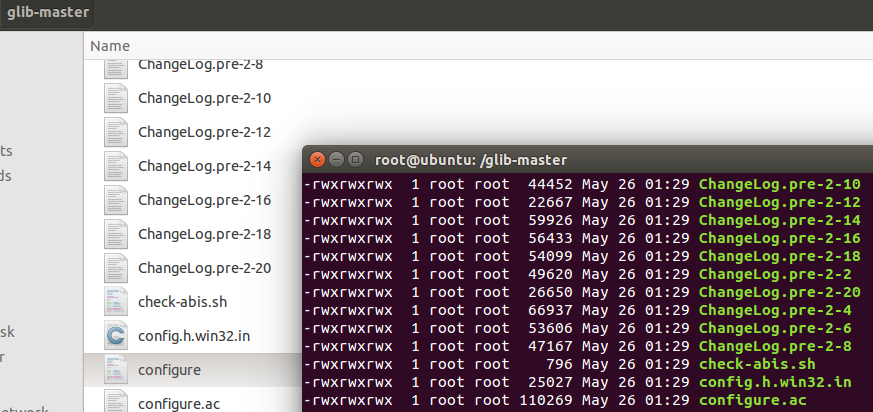Select the glib-master title tab
873x412 pixels.
pos(48,12)
